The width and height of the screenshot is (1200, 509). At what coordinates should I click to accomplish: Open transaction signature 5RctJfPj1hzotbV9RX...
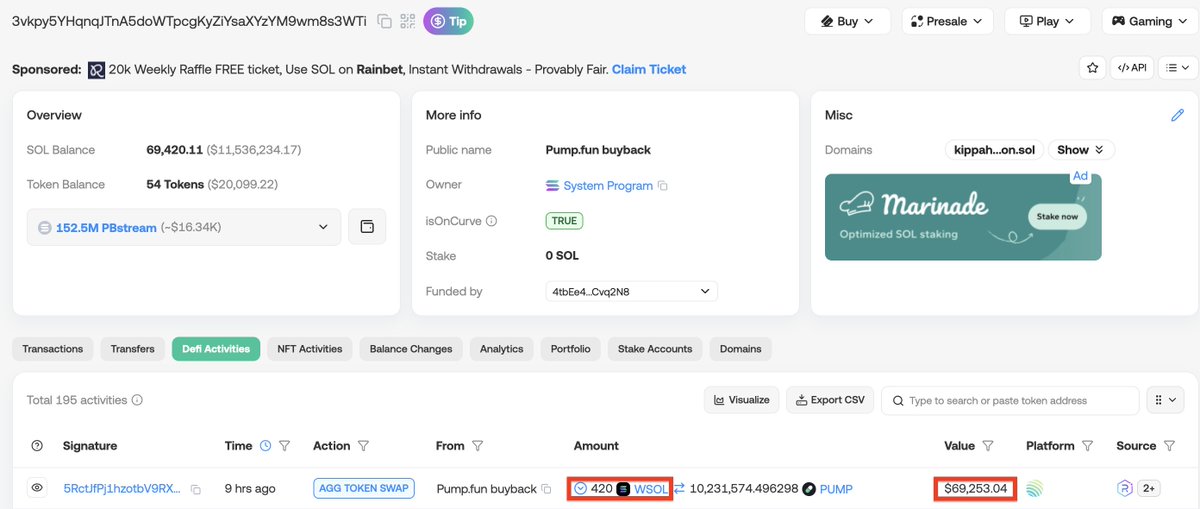click(123, 489)
